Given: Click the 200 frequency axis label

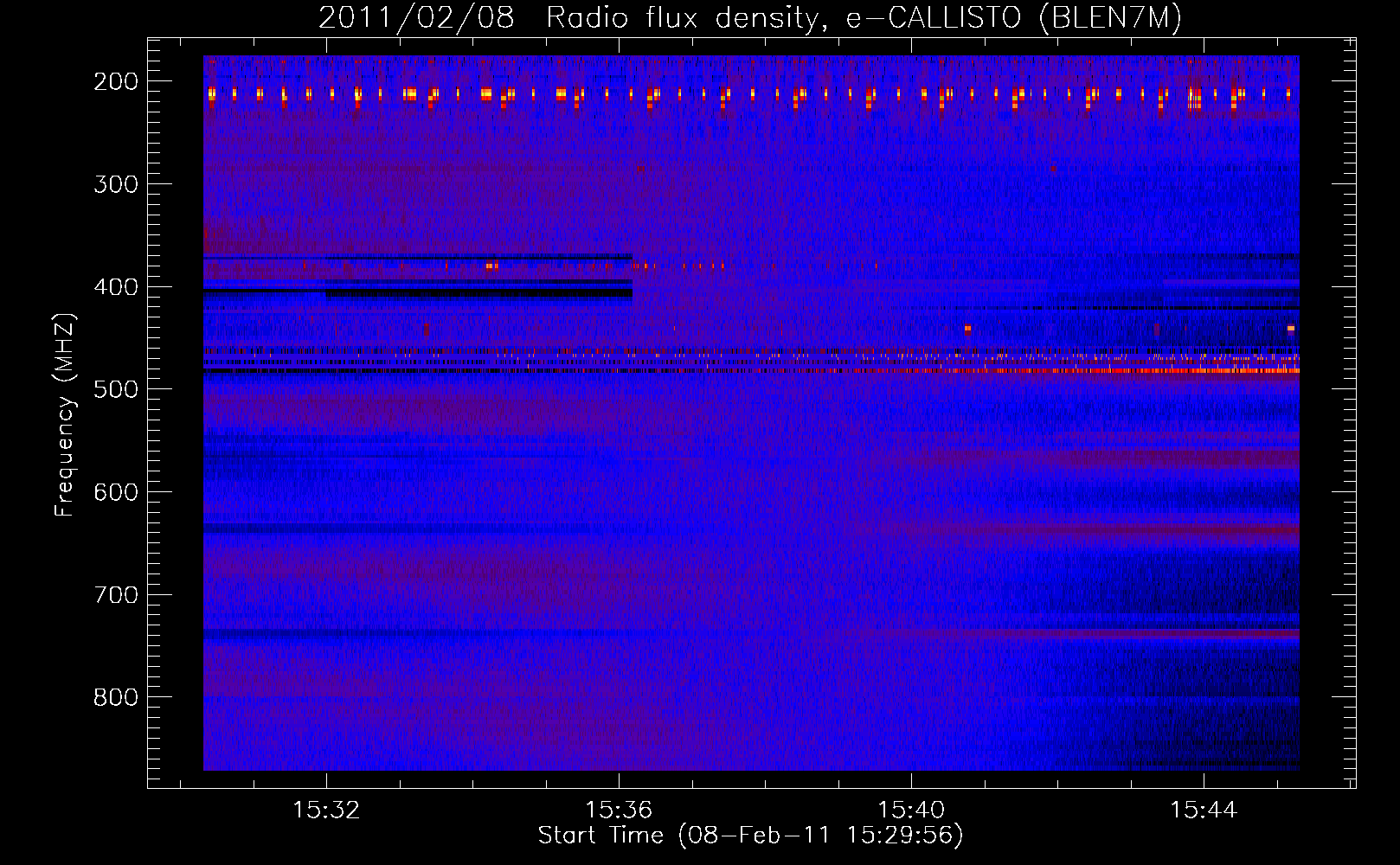Looking at the screenshot, I should pos(115,81).
